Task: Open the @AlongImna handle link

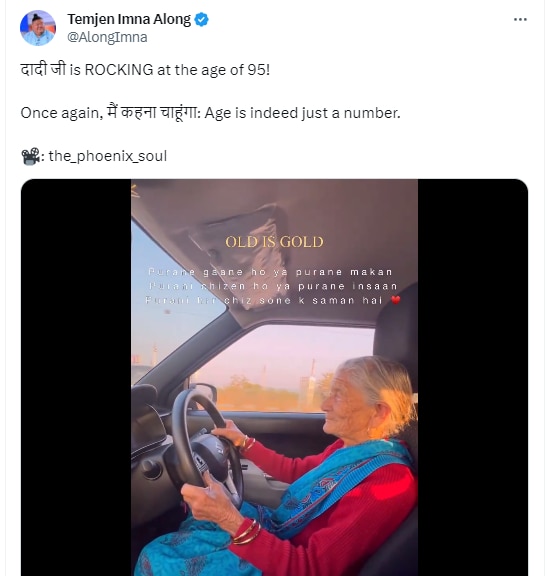Action: point(107,37)
